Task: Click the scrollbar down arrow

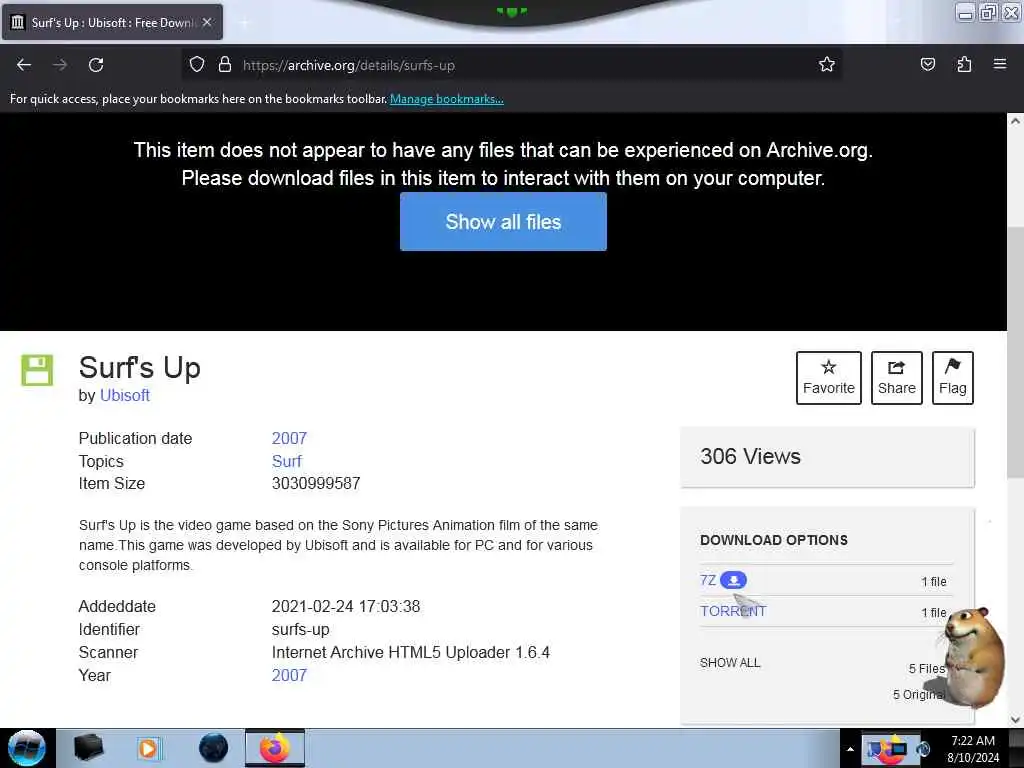Action: (1015, 720)
